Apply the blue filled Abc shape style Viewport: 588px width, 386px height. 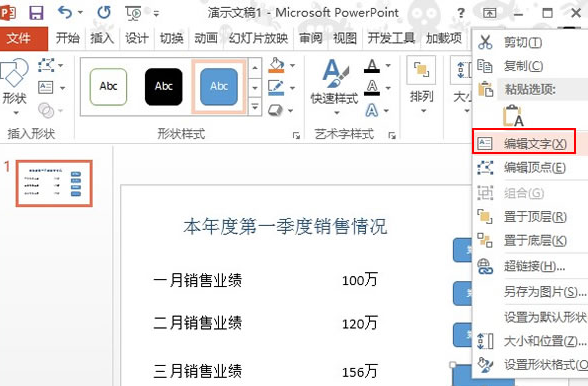tap(219, 87)
